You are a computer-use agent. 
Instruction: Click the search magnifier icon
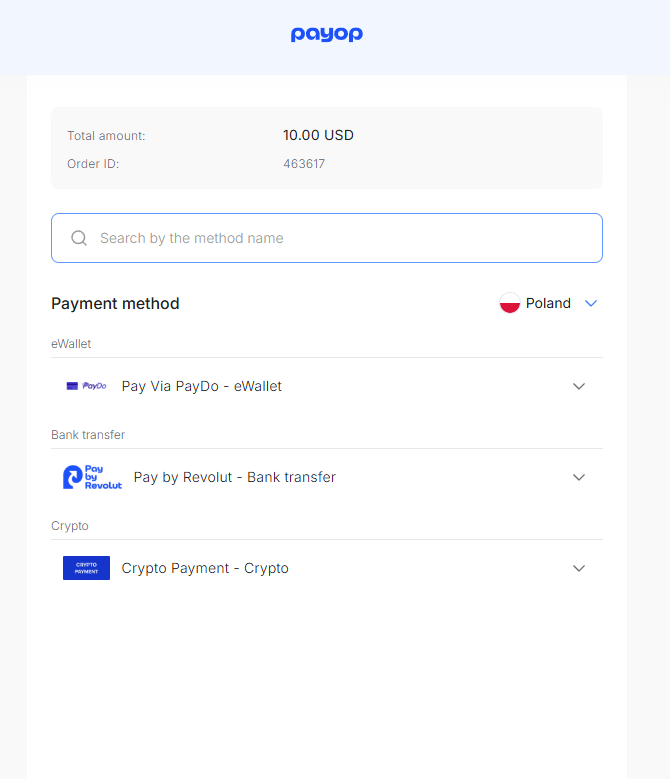79,238
